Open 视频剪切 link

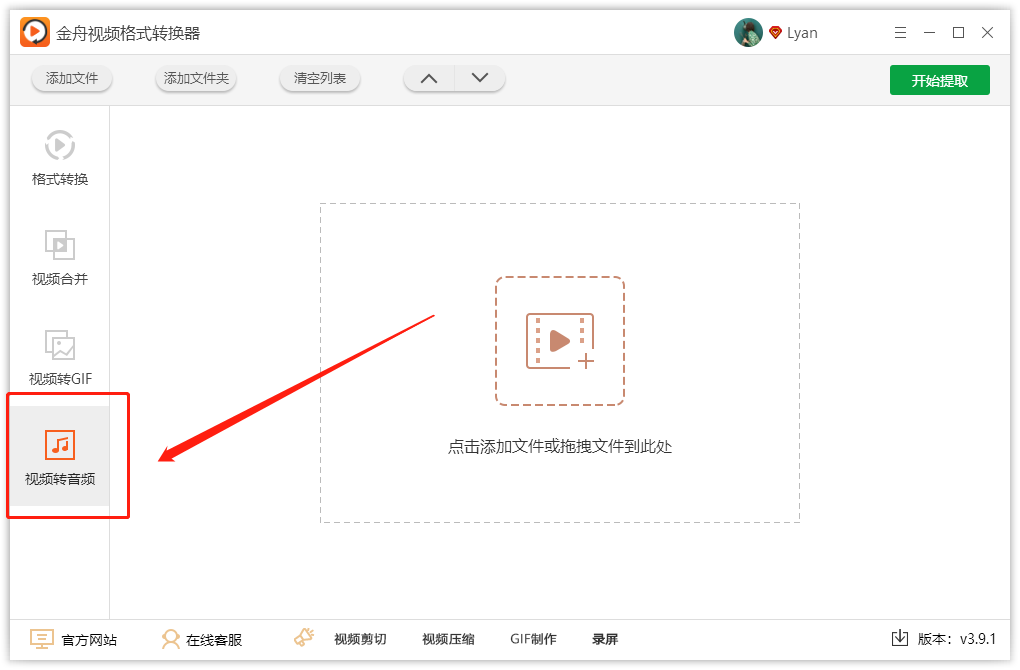(360, 639)
